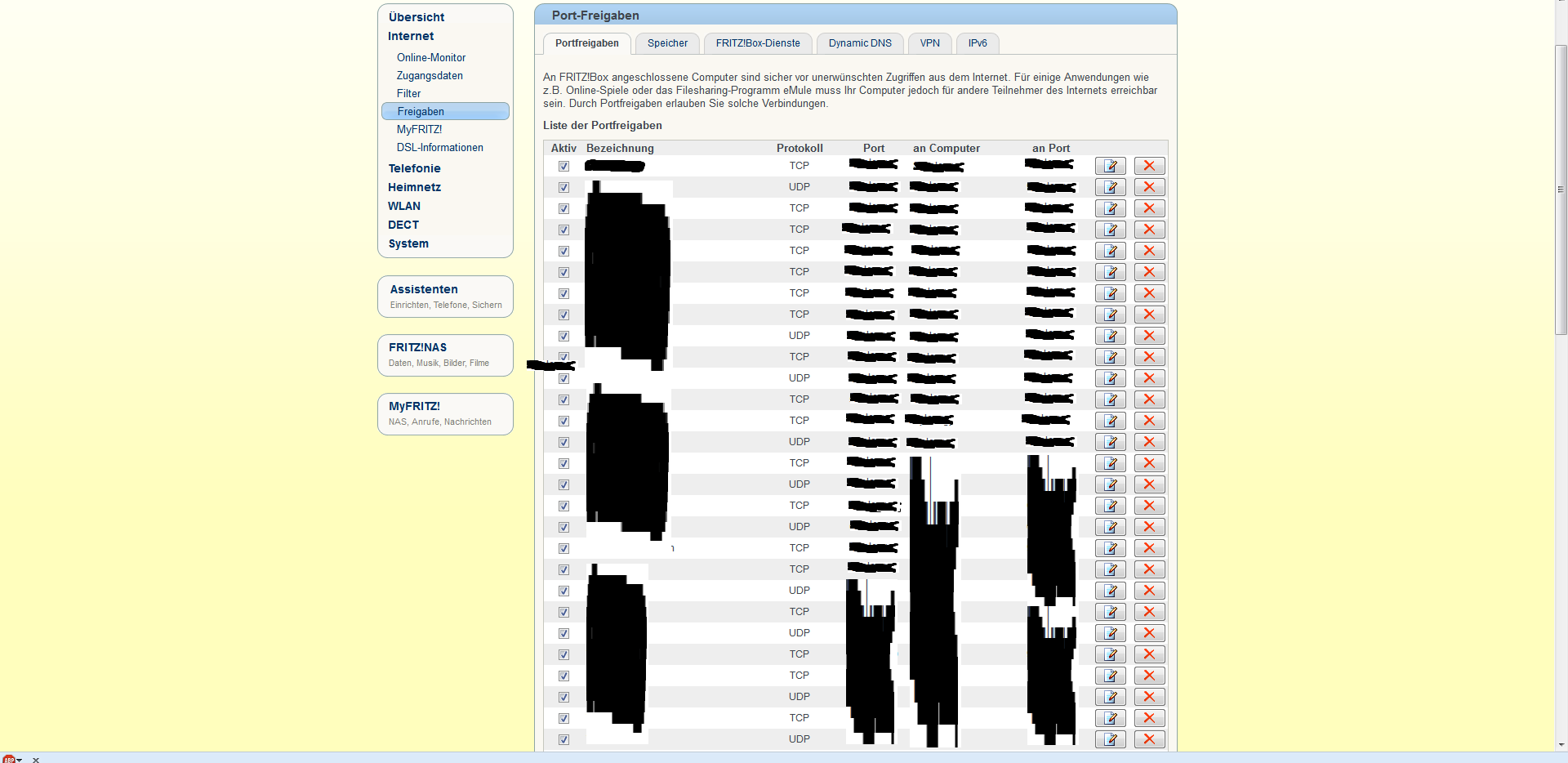This screenshot has height=763, width=1568.
Task: Toggle Aktiv checkbox of the last UDP row
Action: 563,739
